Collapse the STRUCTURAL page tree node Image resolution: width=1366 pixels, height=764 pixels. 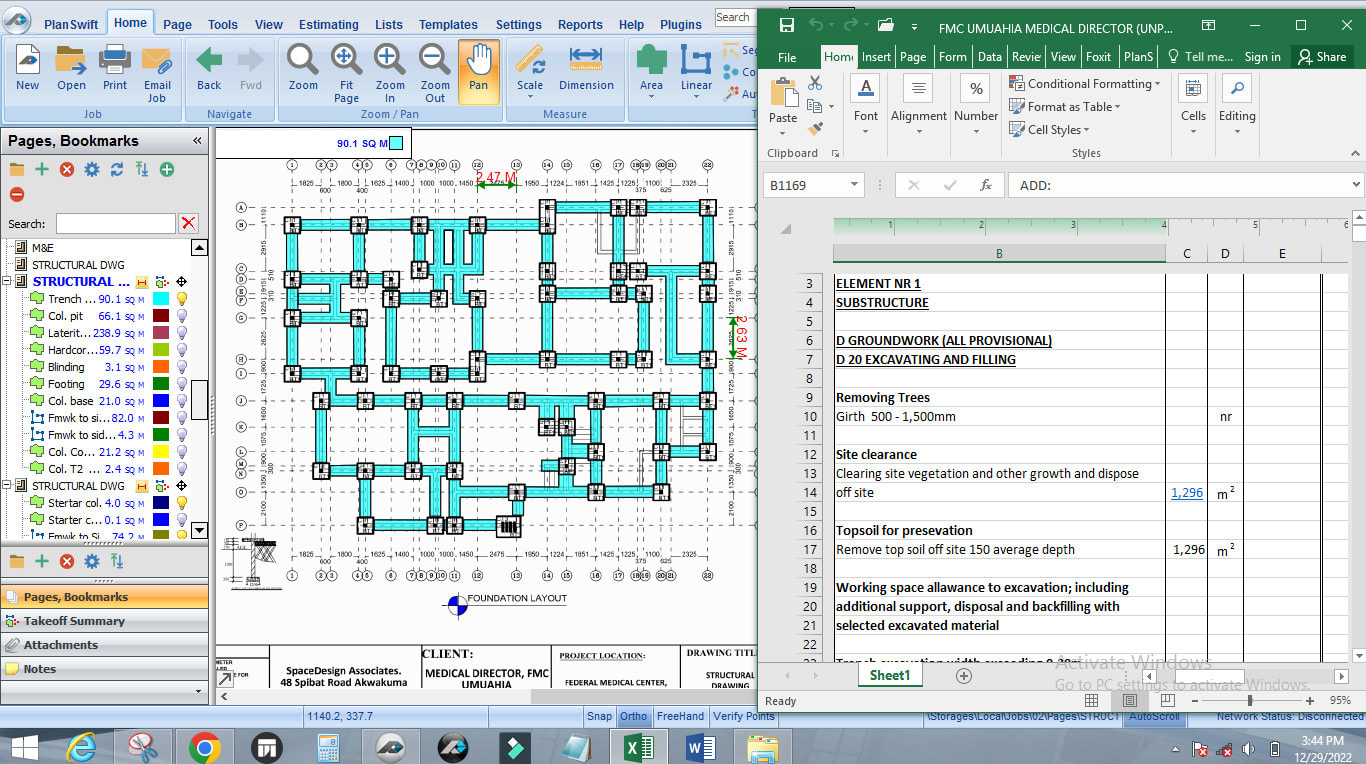[7, 282]
